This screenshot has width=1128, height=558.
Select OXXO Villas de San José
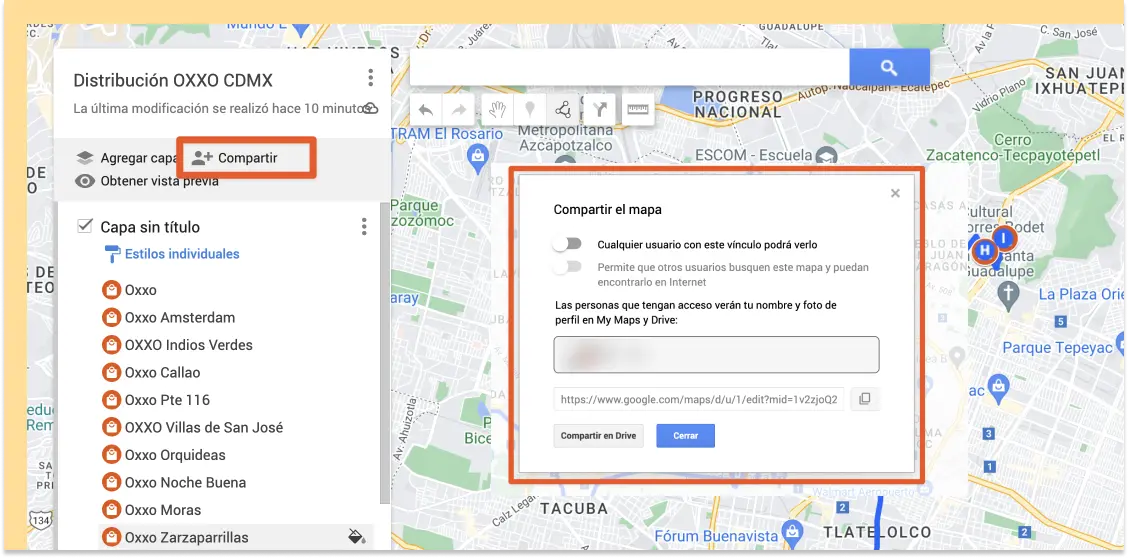click(204, 427)
